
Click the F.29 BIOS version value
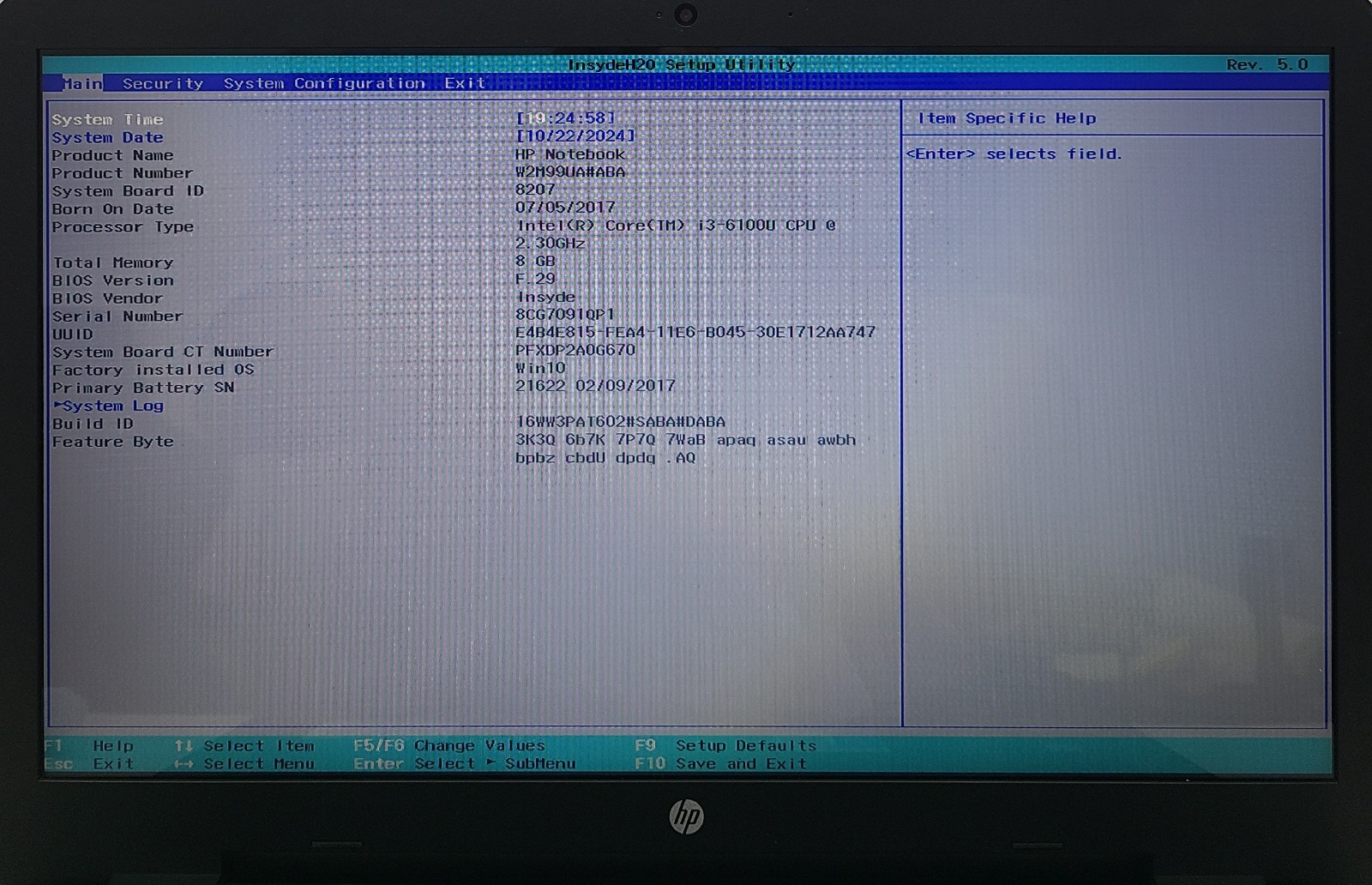(535, 279)
